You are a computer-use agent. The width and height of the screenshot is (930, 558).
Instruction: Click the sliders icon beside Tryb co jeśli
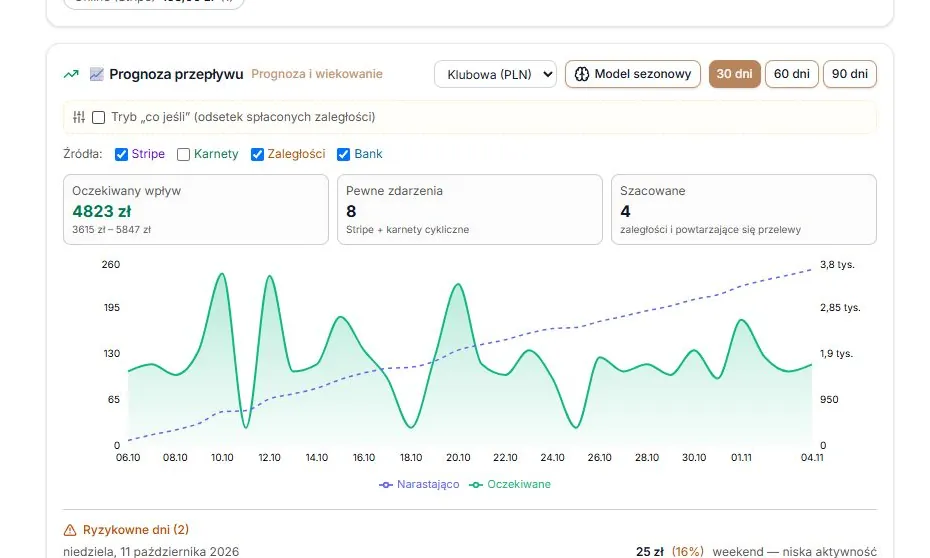(x=79, y=117)
